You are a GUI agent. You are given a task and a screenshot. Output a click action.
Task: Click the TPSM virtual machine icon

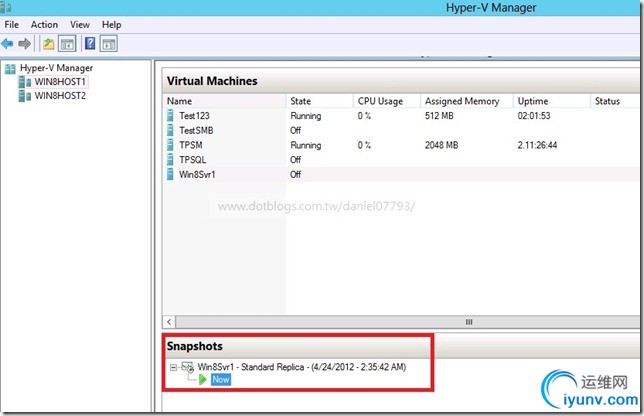coord(170,145)
